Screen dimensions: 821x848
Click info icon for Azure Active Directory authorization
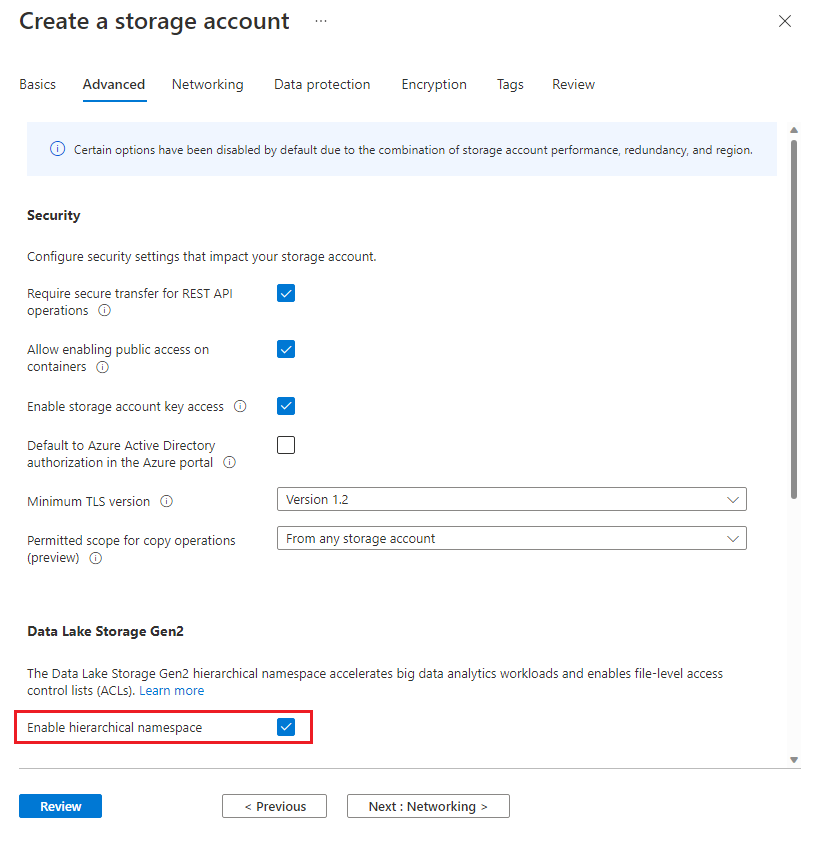[x=230, y=463]
